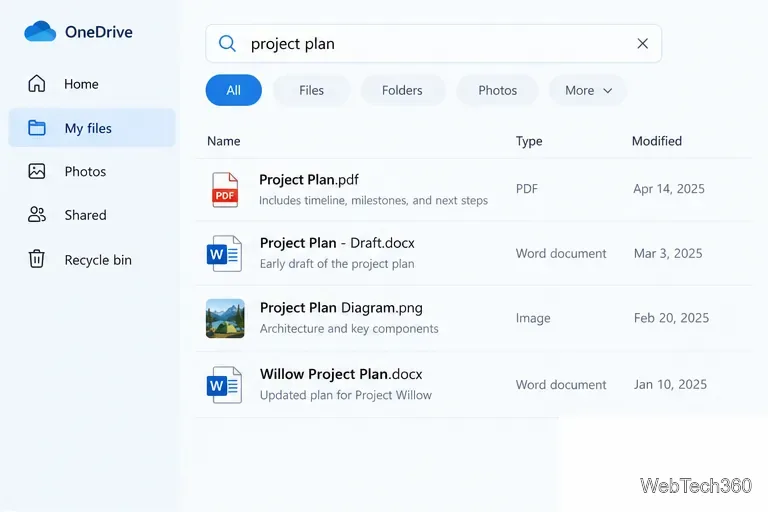Viewport: 768px width, 512px height.
Task: Click Word document type for Willow row
Action: point(561,385)
